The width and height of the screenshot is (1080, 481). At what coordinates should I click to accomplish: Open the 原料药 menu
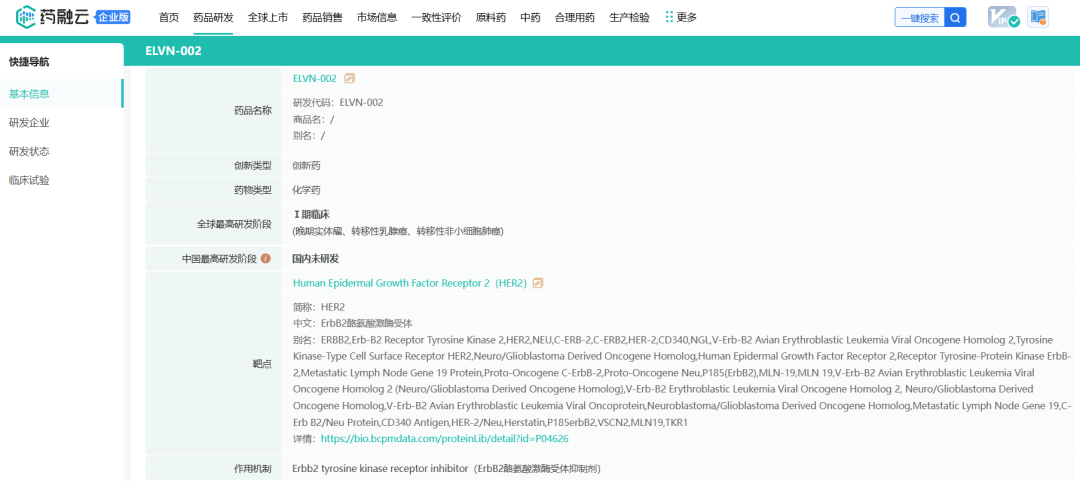pos(490,18)
